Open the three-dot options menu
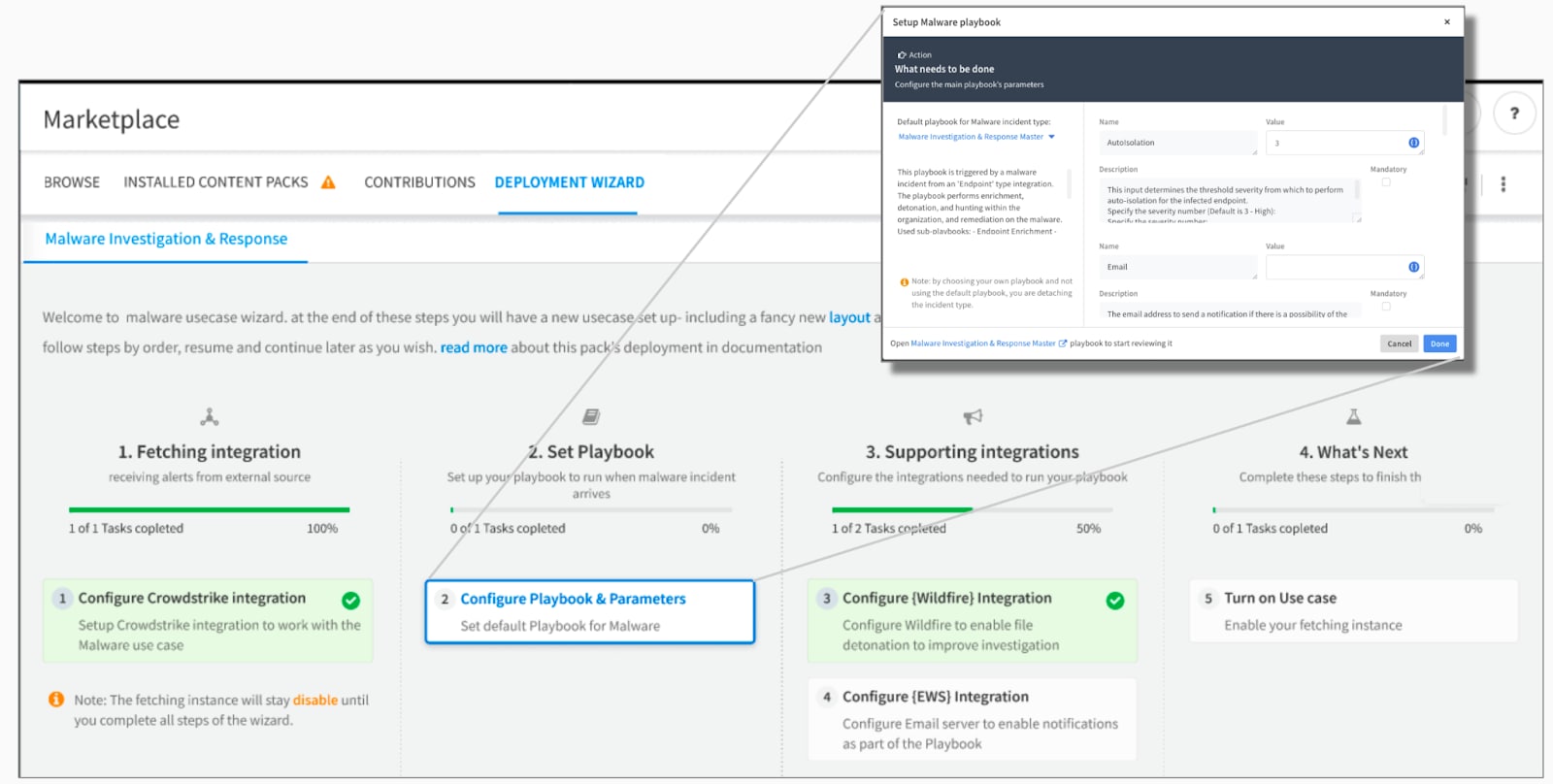 tap(1503, 183)
